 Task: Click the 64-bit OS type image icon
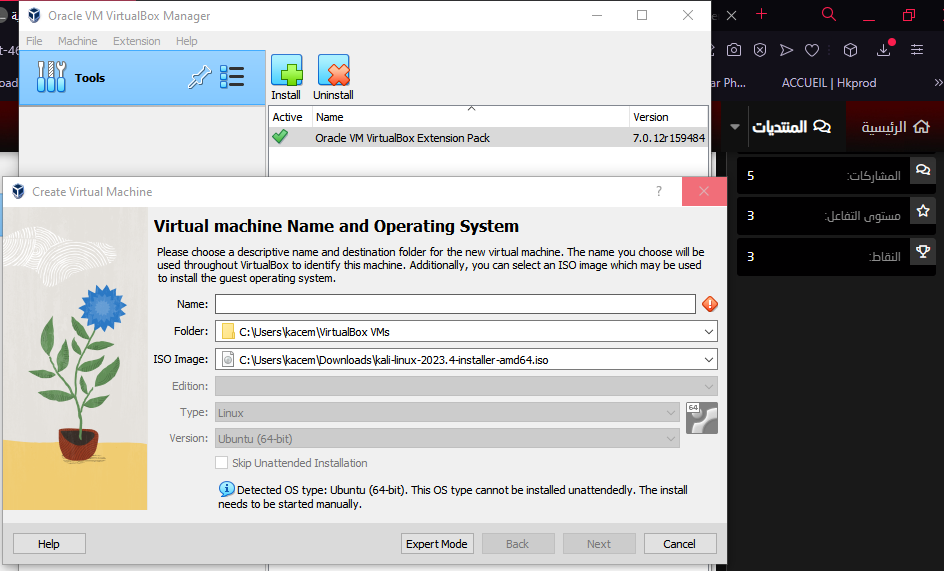coord(701,418)
